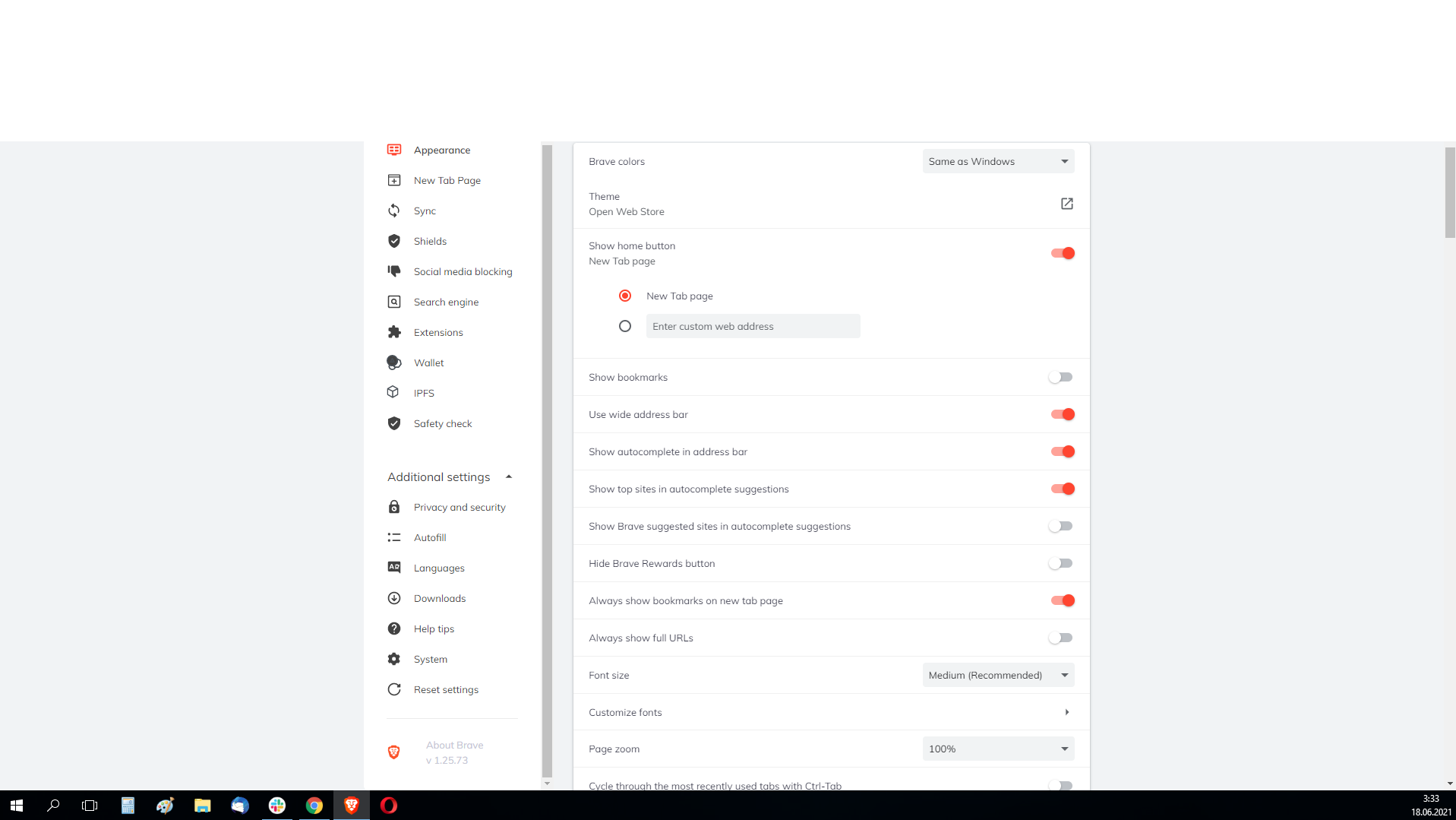
Task: Expand the Customize fonts arrow
Action: [1066, 712]
